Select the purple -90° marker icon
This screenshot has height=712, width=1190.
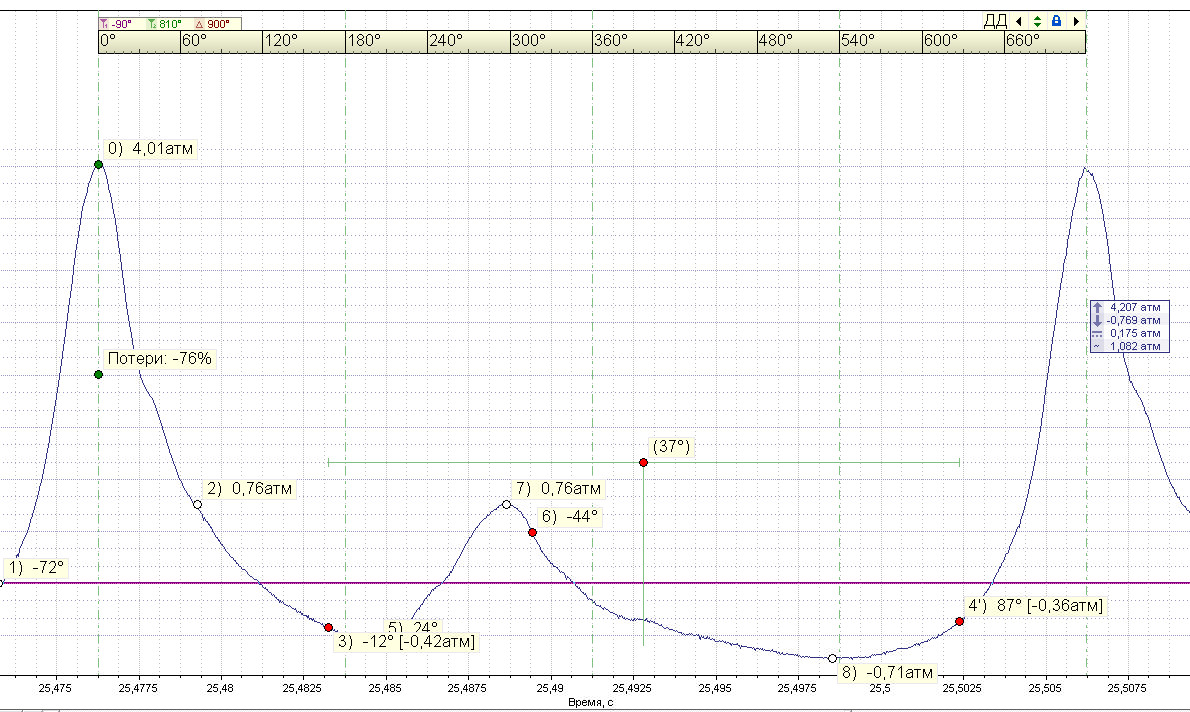[x=104, y=24]
